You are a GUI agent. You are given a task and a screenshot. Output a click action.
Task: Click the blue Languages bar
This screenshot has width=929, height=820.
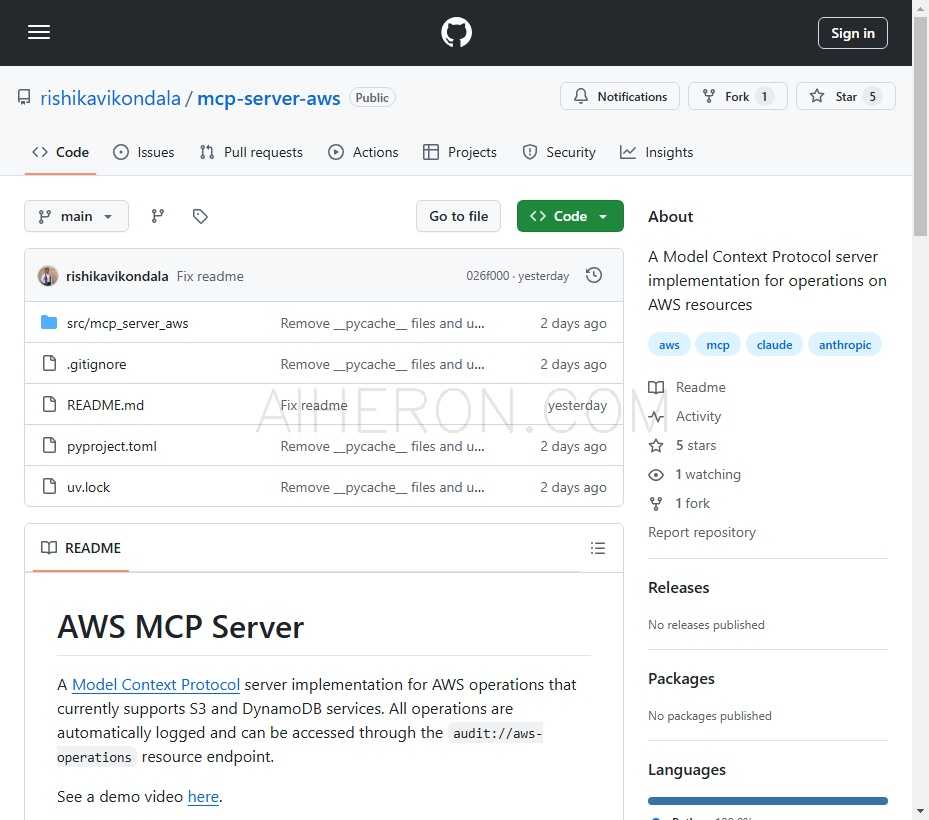768,801
